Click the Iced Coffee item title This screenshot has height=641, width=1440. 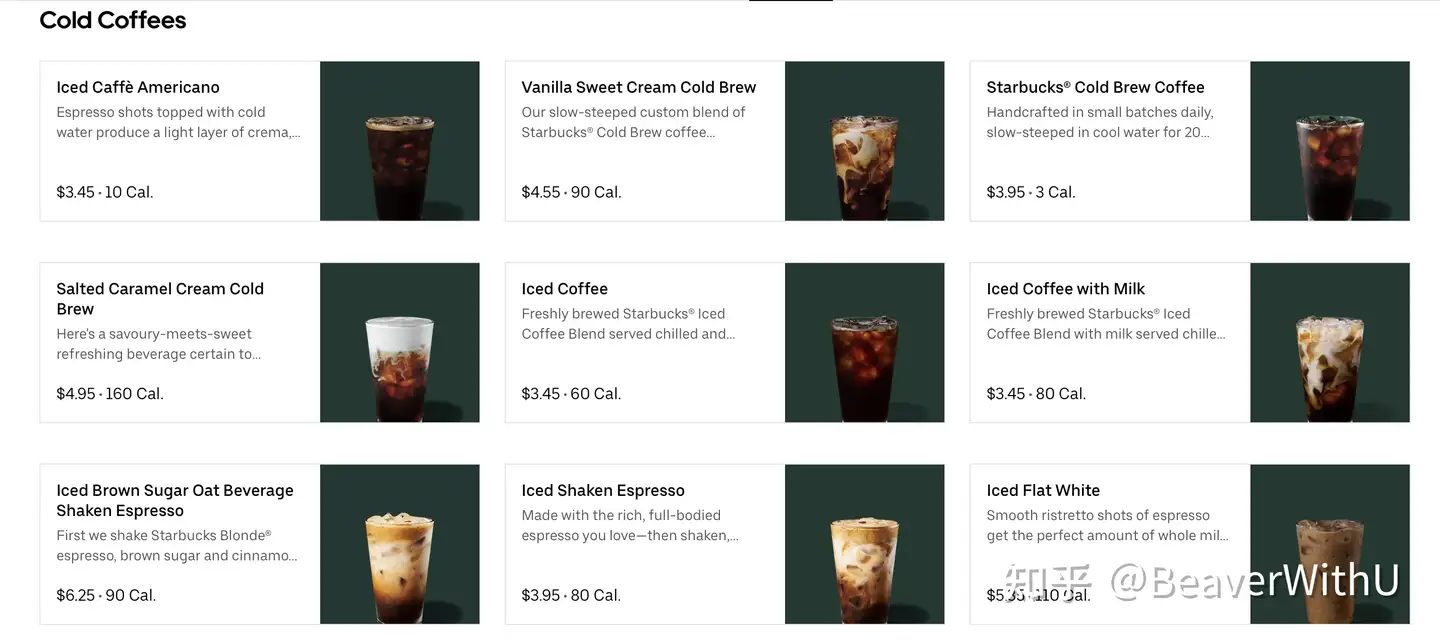coord(564,289)
